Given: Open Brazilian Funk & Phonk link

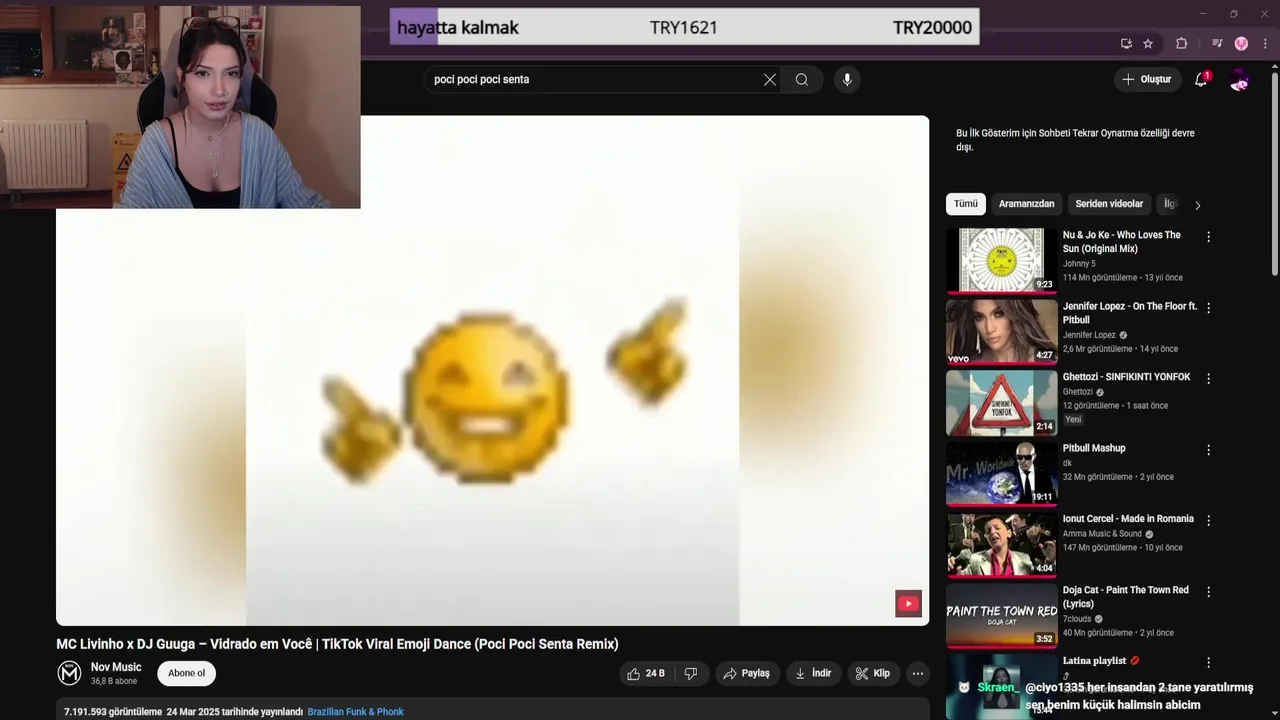Looking at the screenshot, I should click(x=355, y=712).
